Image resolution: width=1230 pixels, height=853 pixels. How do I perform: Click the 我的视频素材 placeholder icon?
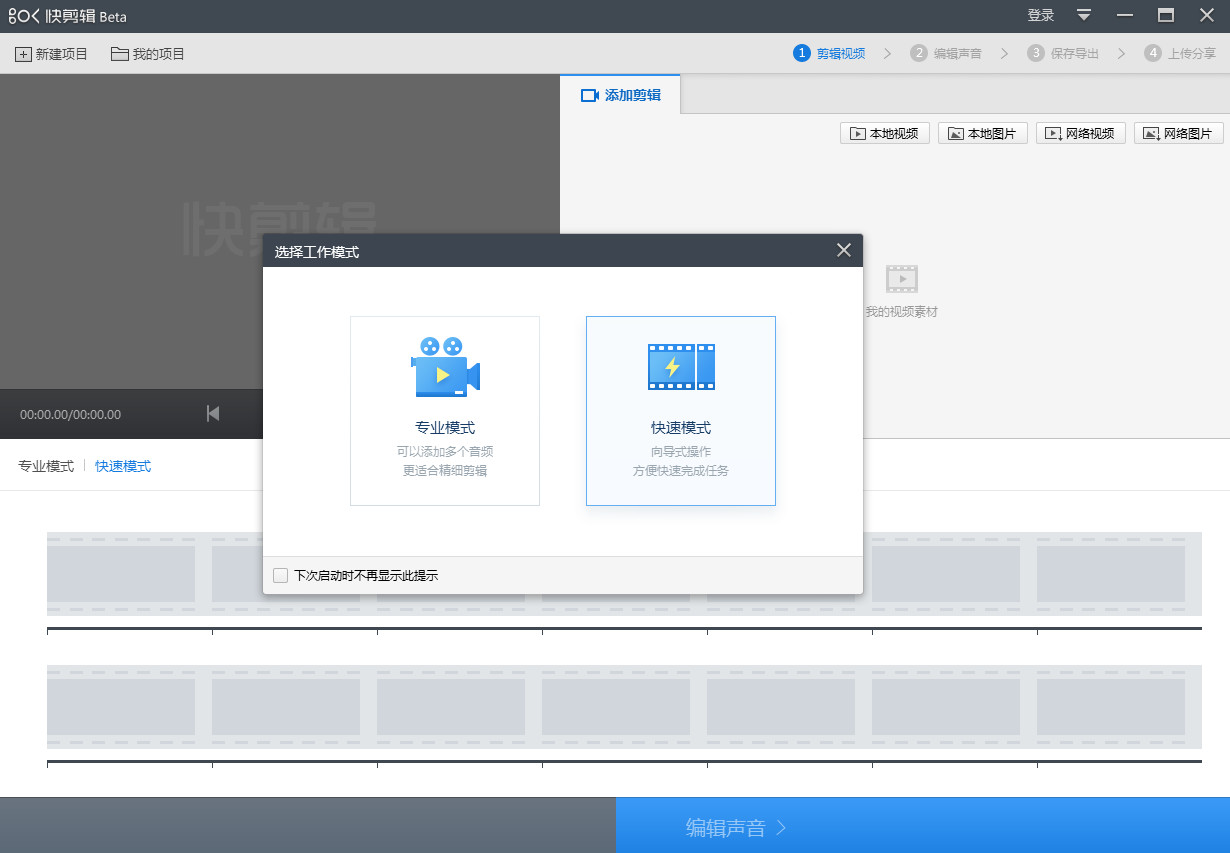click(x=902, y=279)
